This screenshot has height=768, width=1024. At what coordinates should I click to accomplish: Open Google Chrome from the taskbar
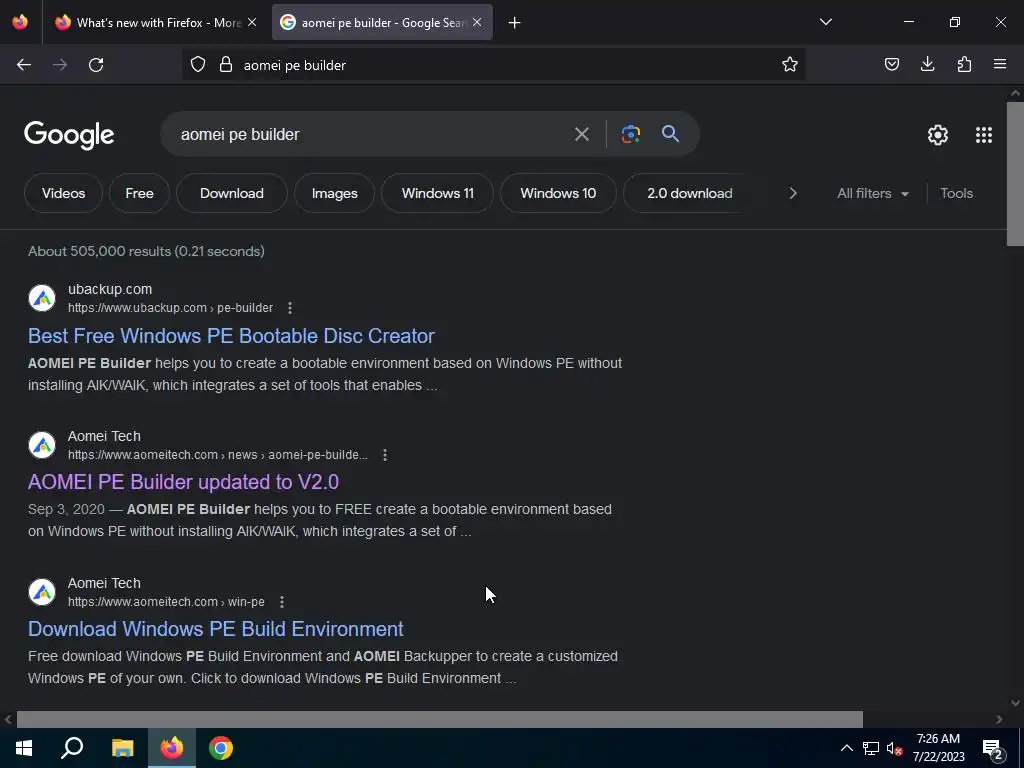pos(221,748)
